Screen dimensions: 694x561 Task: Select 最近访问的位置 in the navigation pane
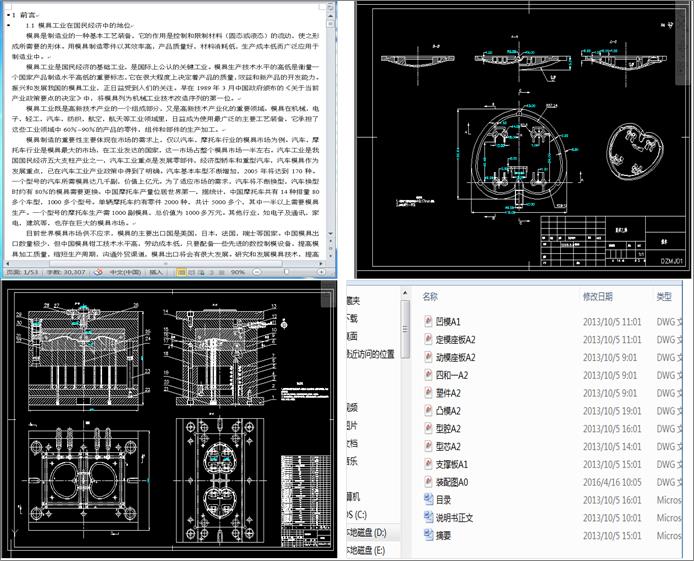click(370, 354)
